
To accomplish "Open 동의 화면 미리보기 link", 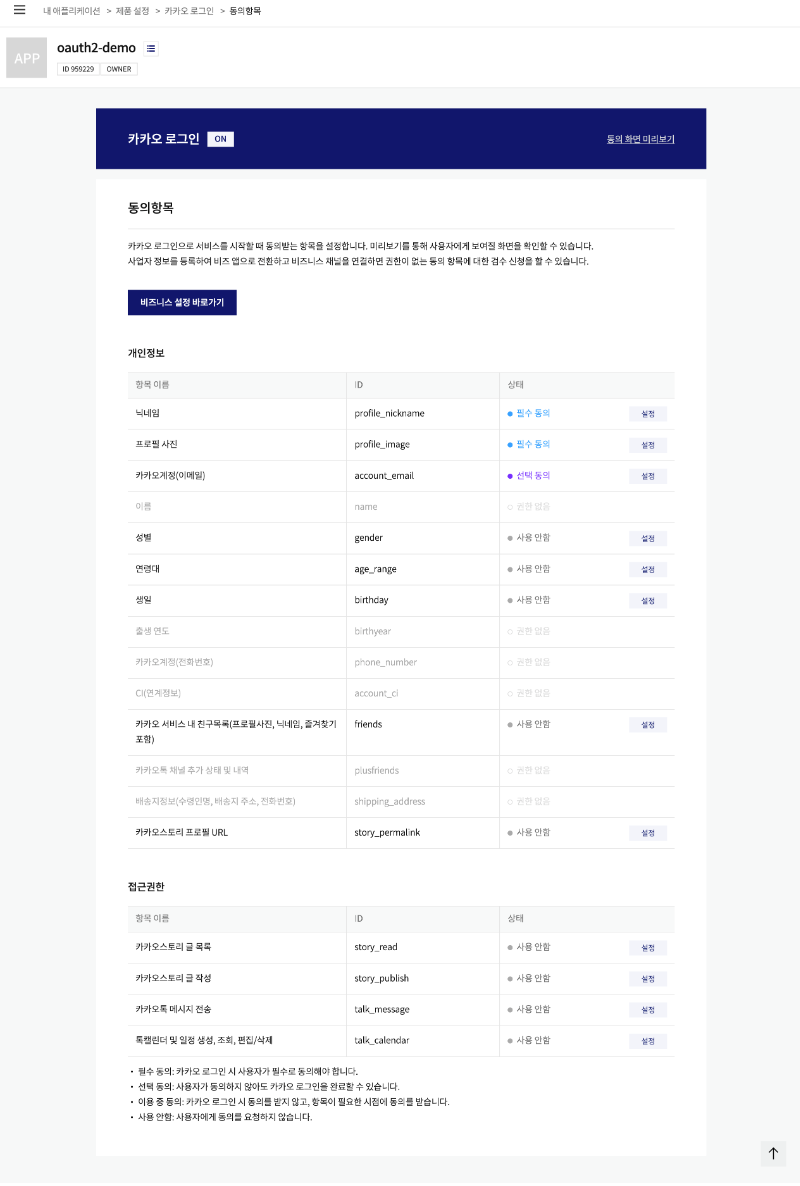I will pos(640,139).
